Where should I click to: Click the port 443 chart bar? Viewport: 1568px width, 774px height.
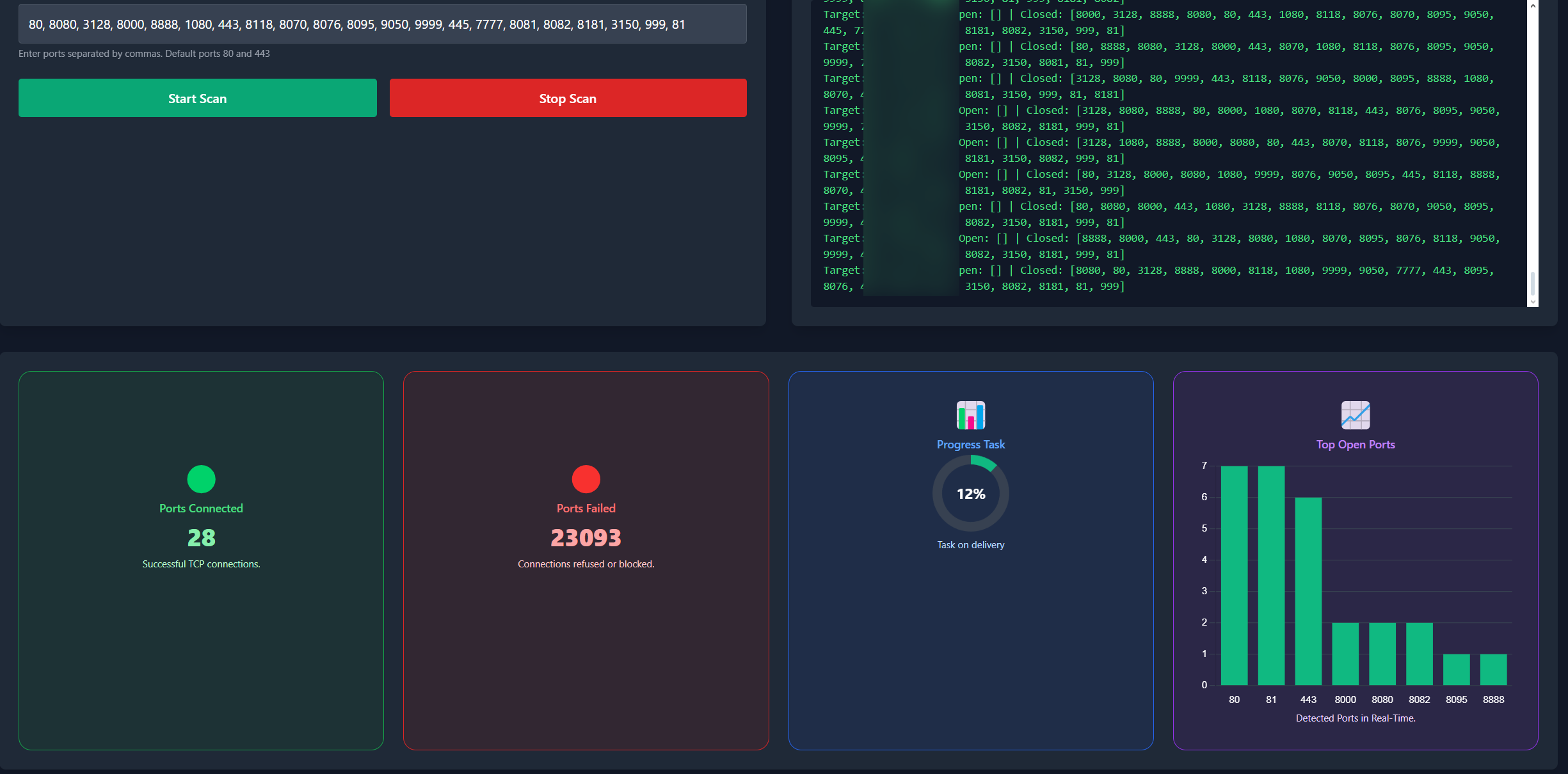(1308, 591)
